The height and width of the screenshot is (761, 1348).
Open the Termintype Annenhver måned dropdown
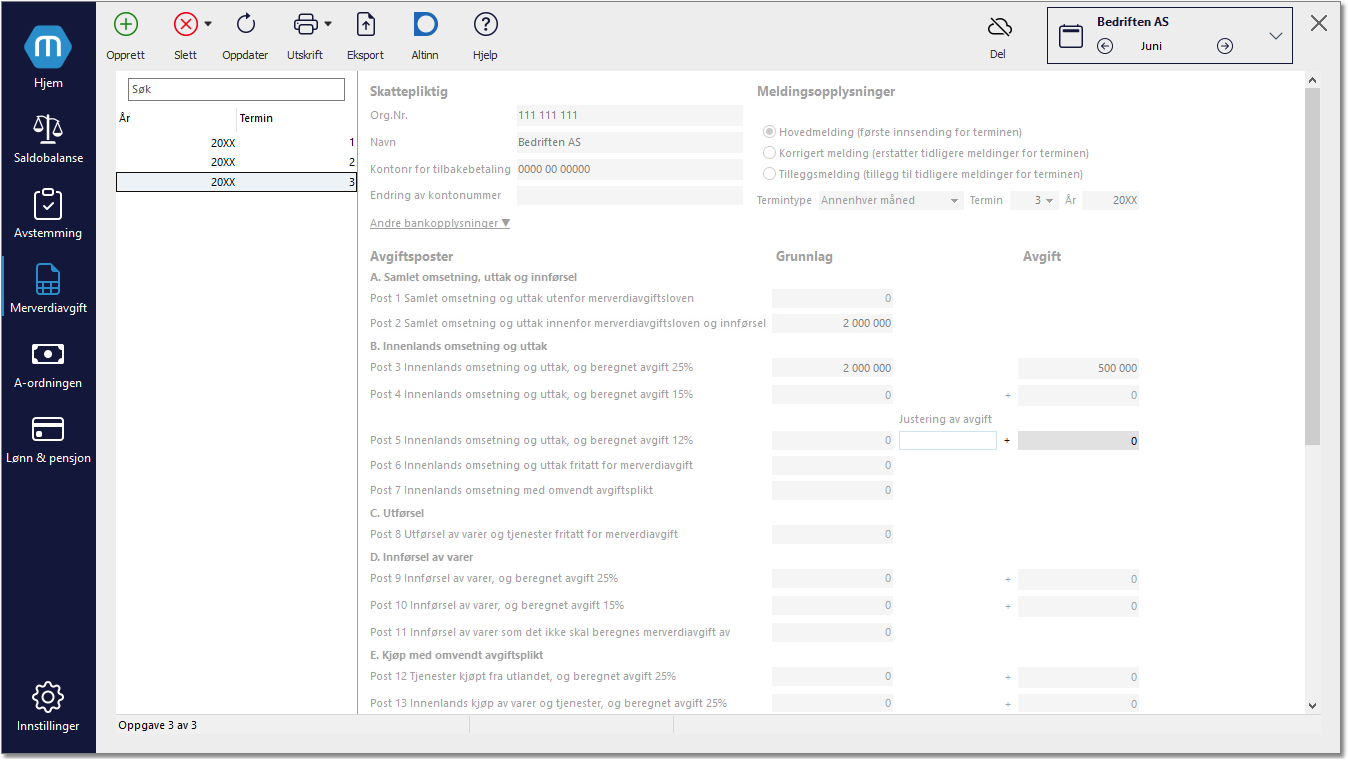coord(890,200)
